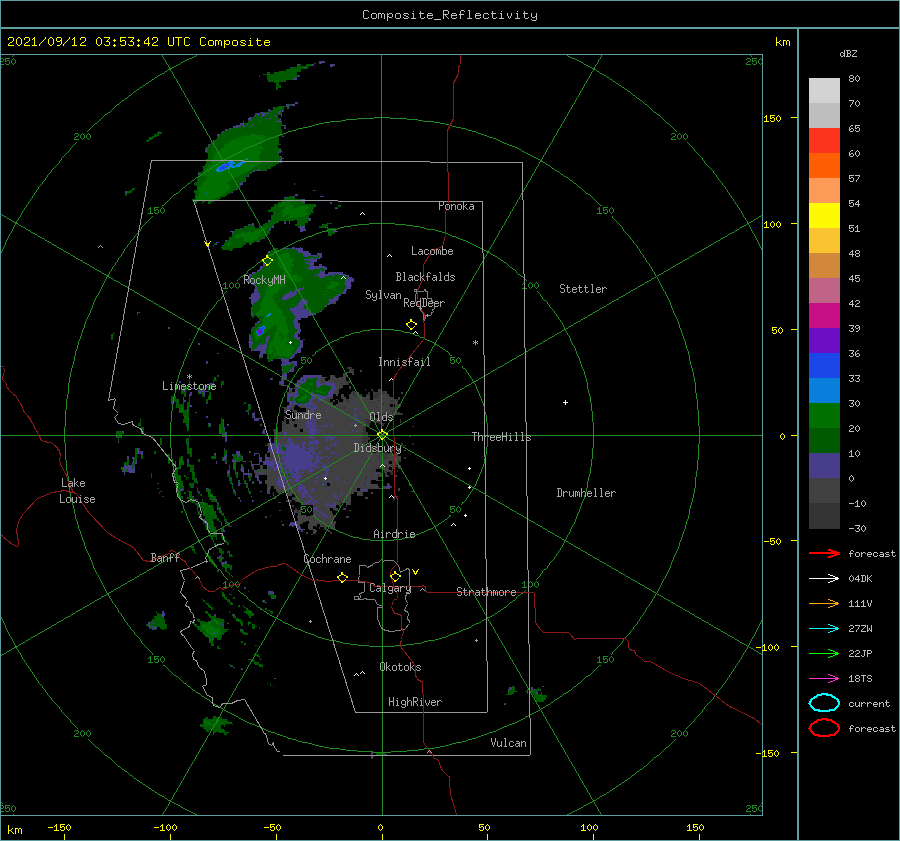Click the Didsbury city label
Image resolution: width=900 pixels, height=841 pixels.
(378, 448)
